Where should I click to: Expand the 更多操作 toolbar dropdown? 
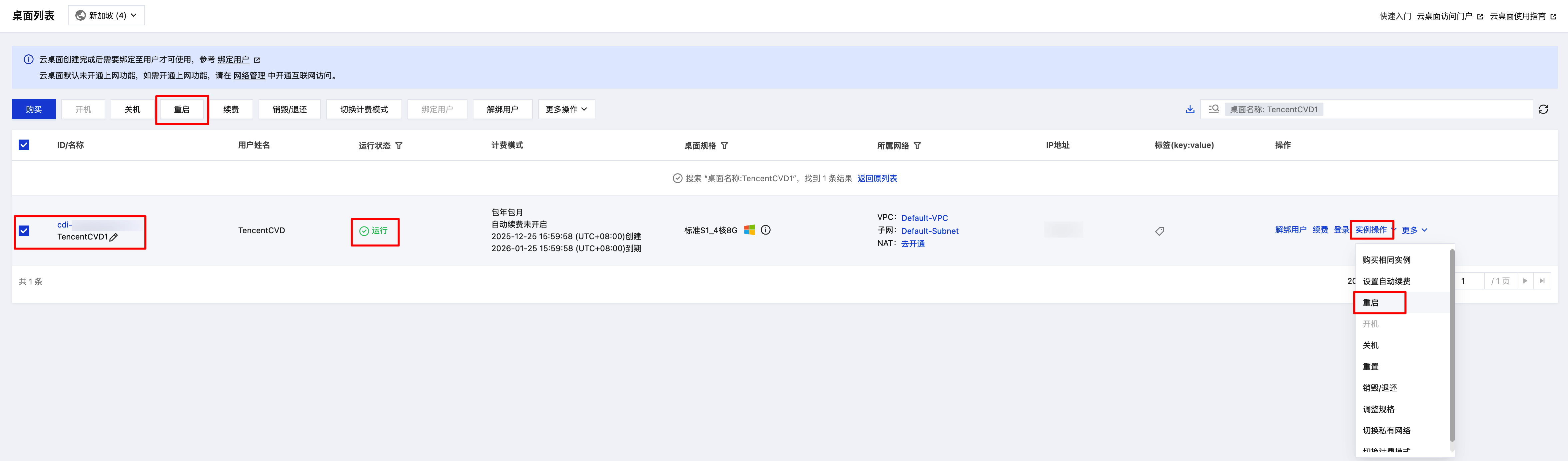(566, 110)
